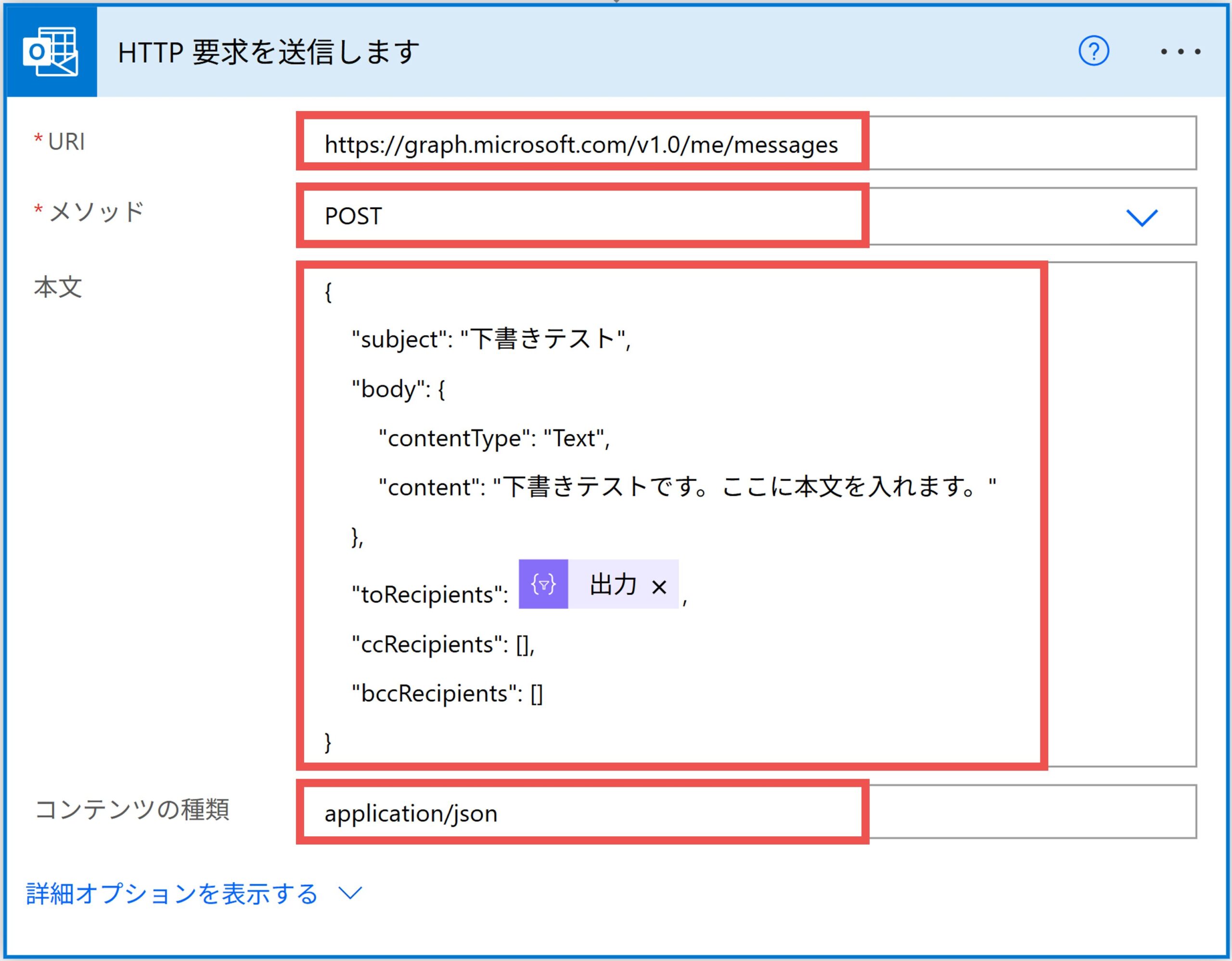Click the empty area right of the URI text
The image size is (1232, 961).
[x=1032, y=144]
